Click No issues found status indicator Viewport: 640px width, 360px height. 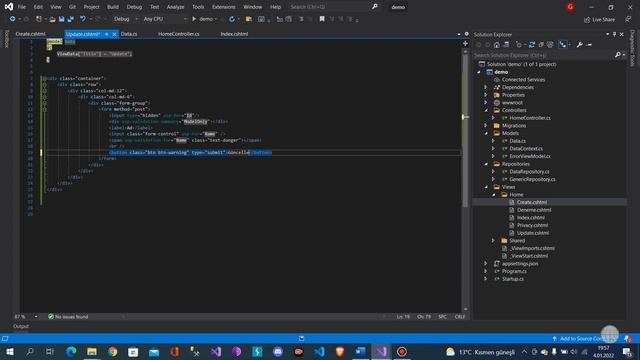tap(68, 317)
